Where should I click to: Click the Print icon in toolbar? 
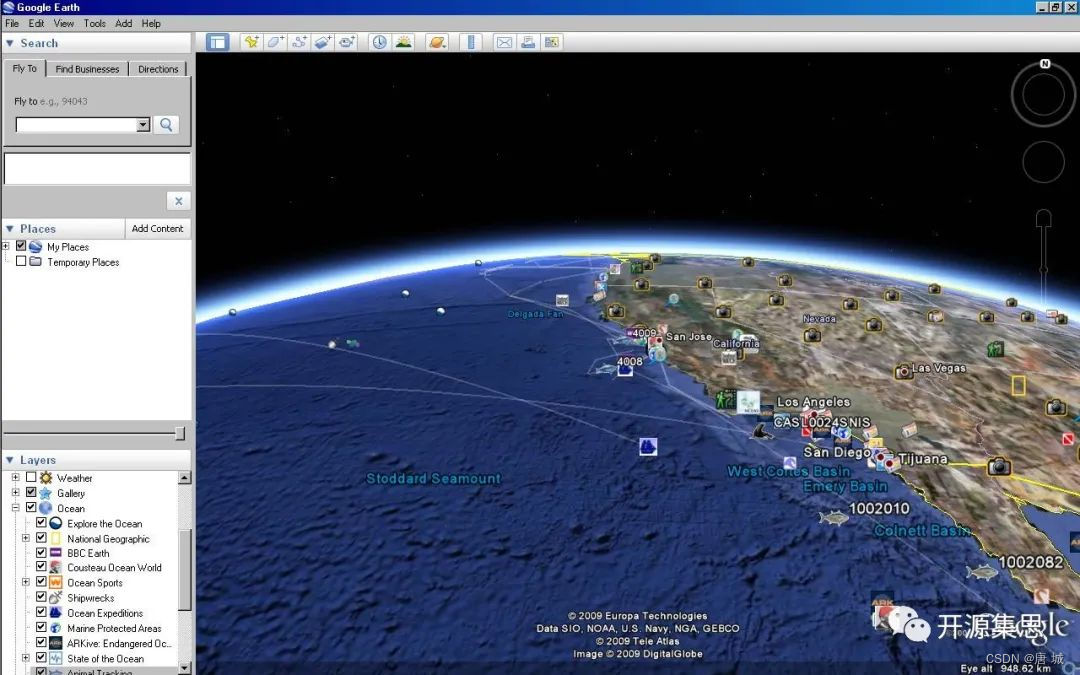528,42
